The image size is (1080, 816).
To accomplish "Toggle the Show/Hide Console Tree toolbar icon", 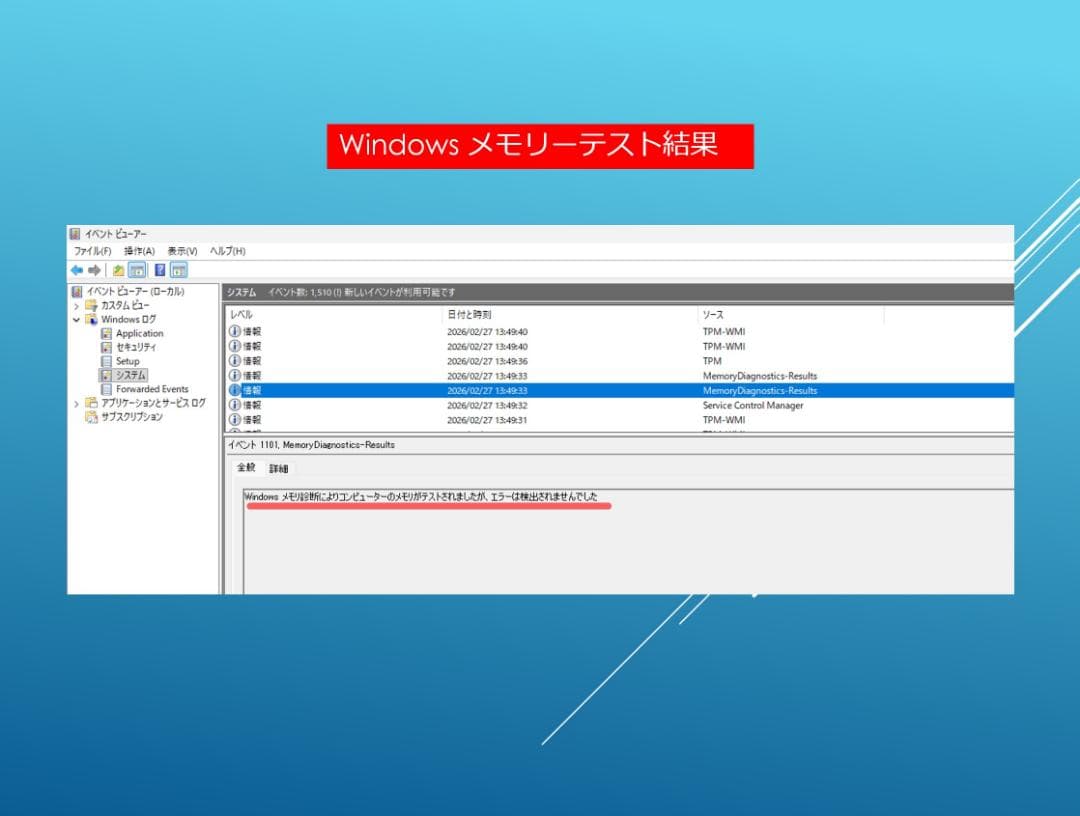I will point(137,271).
